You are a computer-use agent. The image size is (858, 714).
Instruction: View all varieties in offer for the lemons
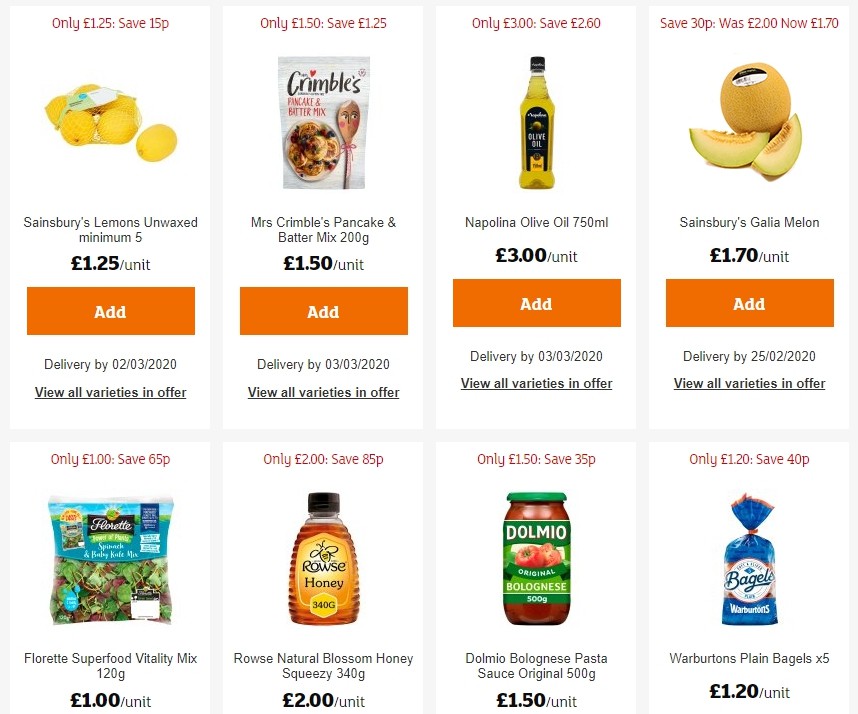pyautogui.click(x=110, y=392)
